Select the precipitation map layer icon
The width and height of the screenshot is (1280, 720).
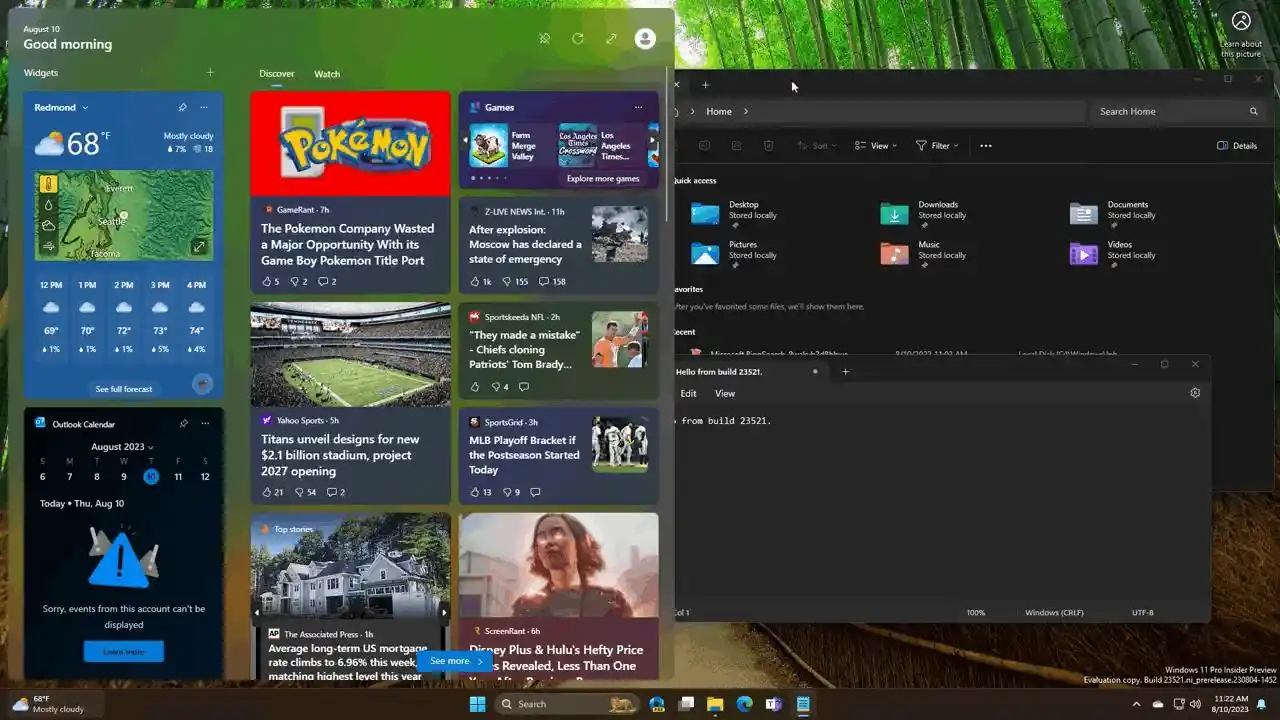pos(48,205)
